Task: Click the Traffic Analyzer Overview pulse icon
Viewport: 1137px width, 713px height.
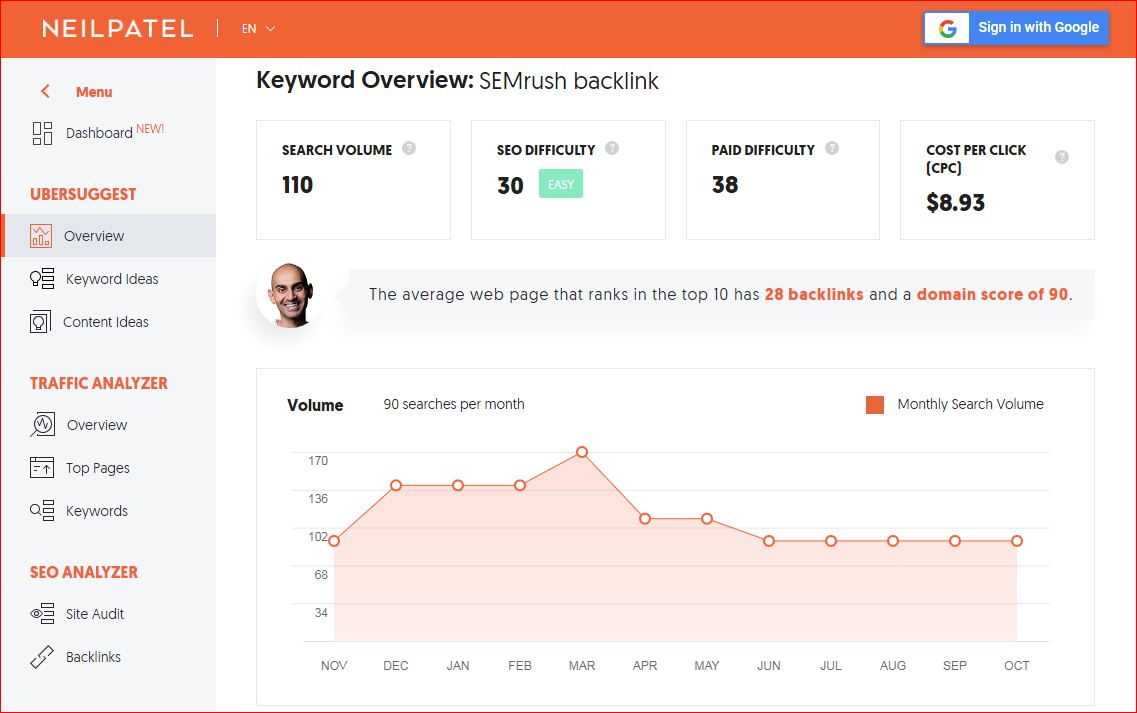Action: coord(43,424)
